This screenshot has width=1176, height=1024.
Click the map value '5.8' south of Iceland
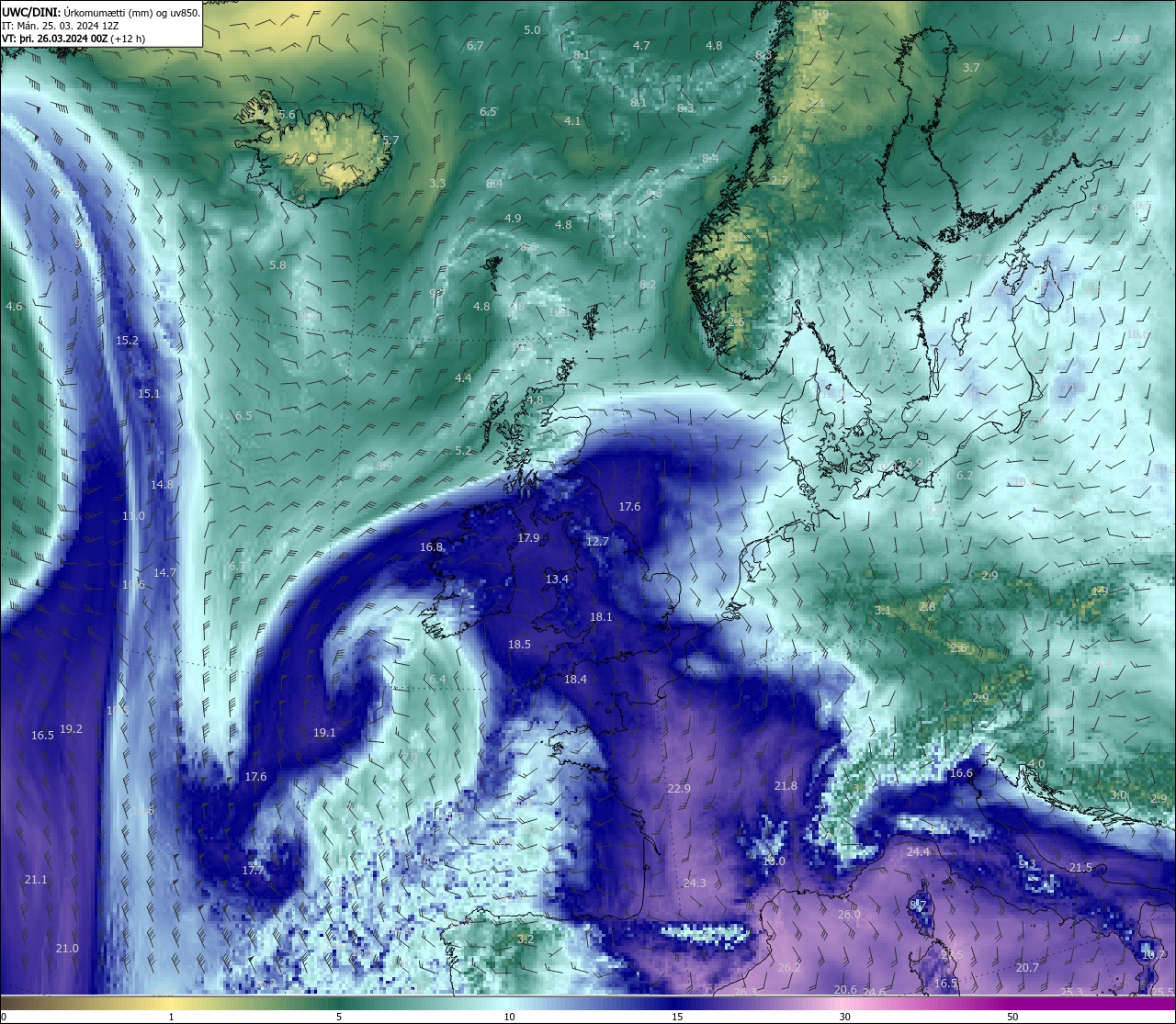tap(277, 264)
